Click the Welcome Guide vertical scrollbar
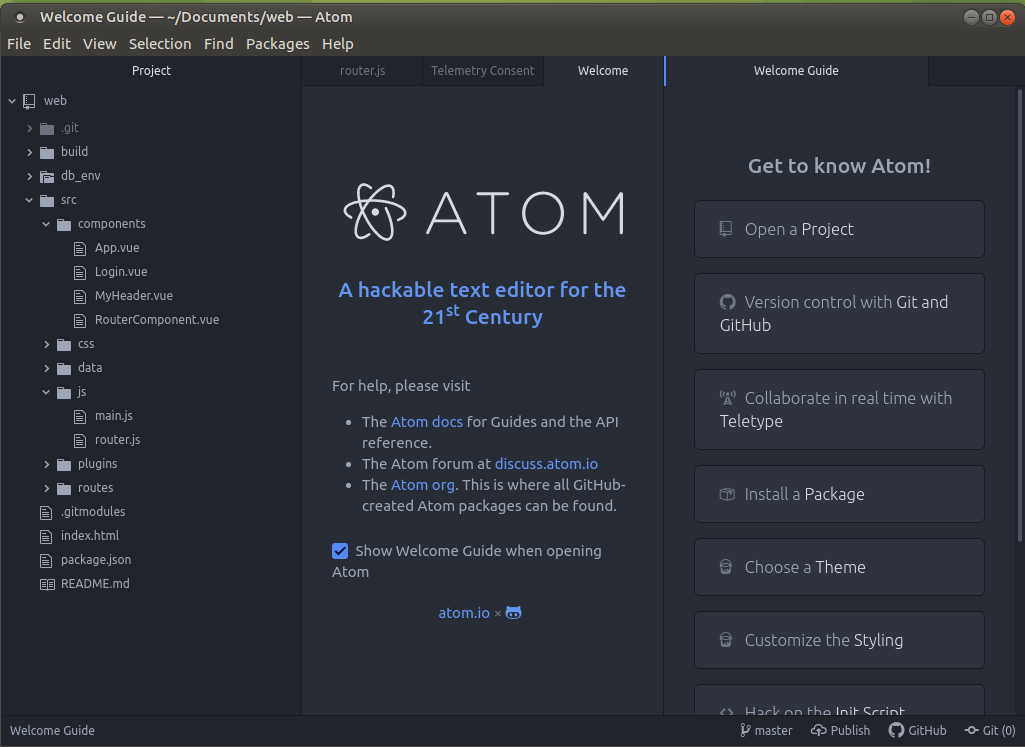This screenshot has height=747, width=1025. click(x=1020, y=314)
